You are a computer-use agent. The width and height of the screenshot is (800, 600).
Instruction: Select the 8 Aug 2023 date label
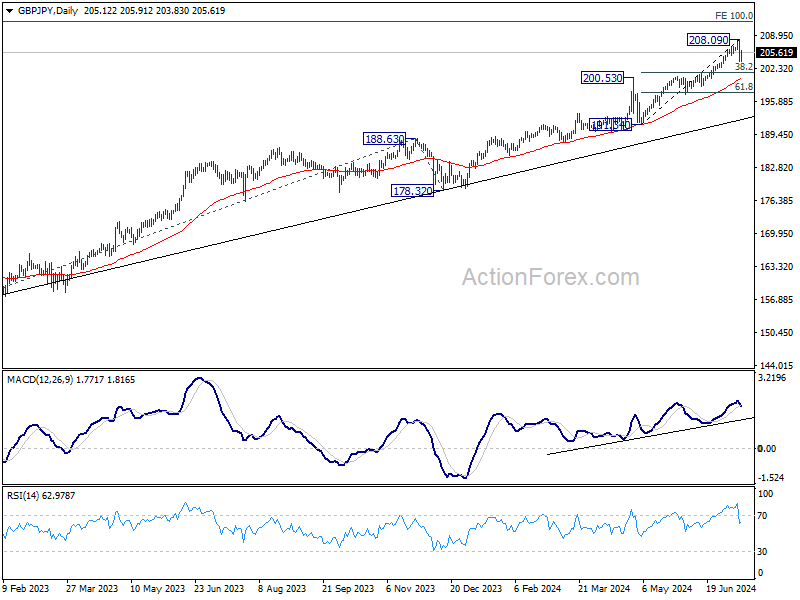click(282, 588)
